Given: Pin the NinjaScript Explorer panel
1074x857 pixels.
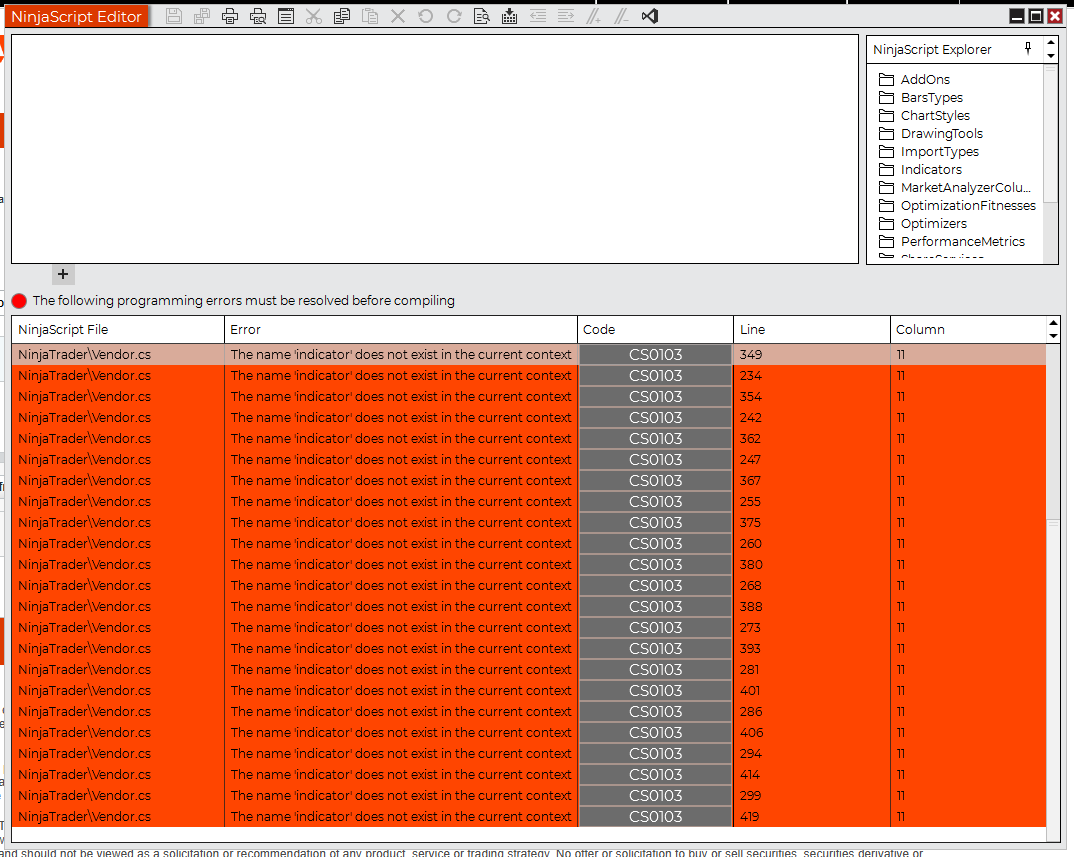Looking at the screenshot, I should pos(1027,48).
